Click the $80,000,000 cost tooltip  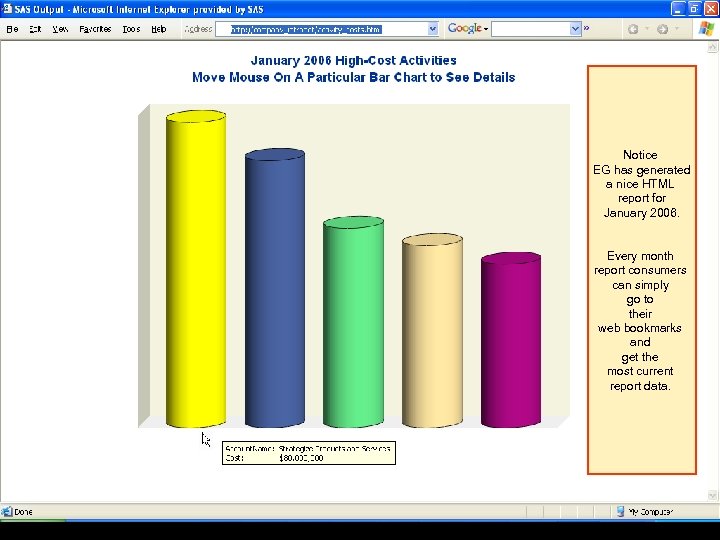coord(309,453)
